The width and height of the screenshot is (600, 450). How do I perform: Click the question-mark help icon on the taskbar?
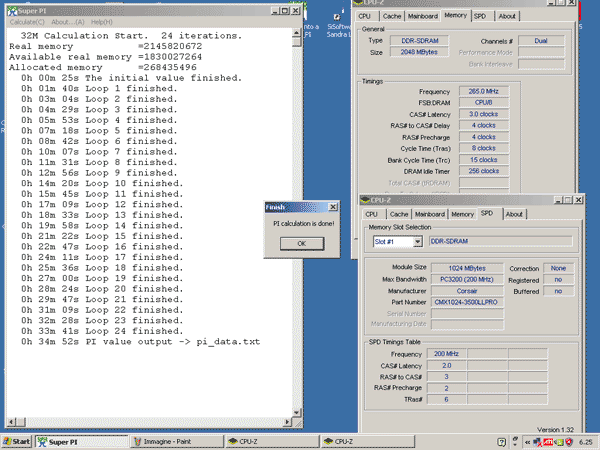click(502, 442)
